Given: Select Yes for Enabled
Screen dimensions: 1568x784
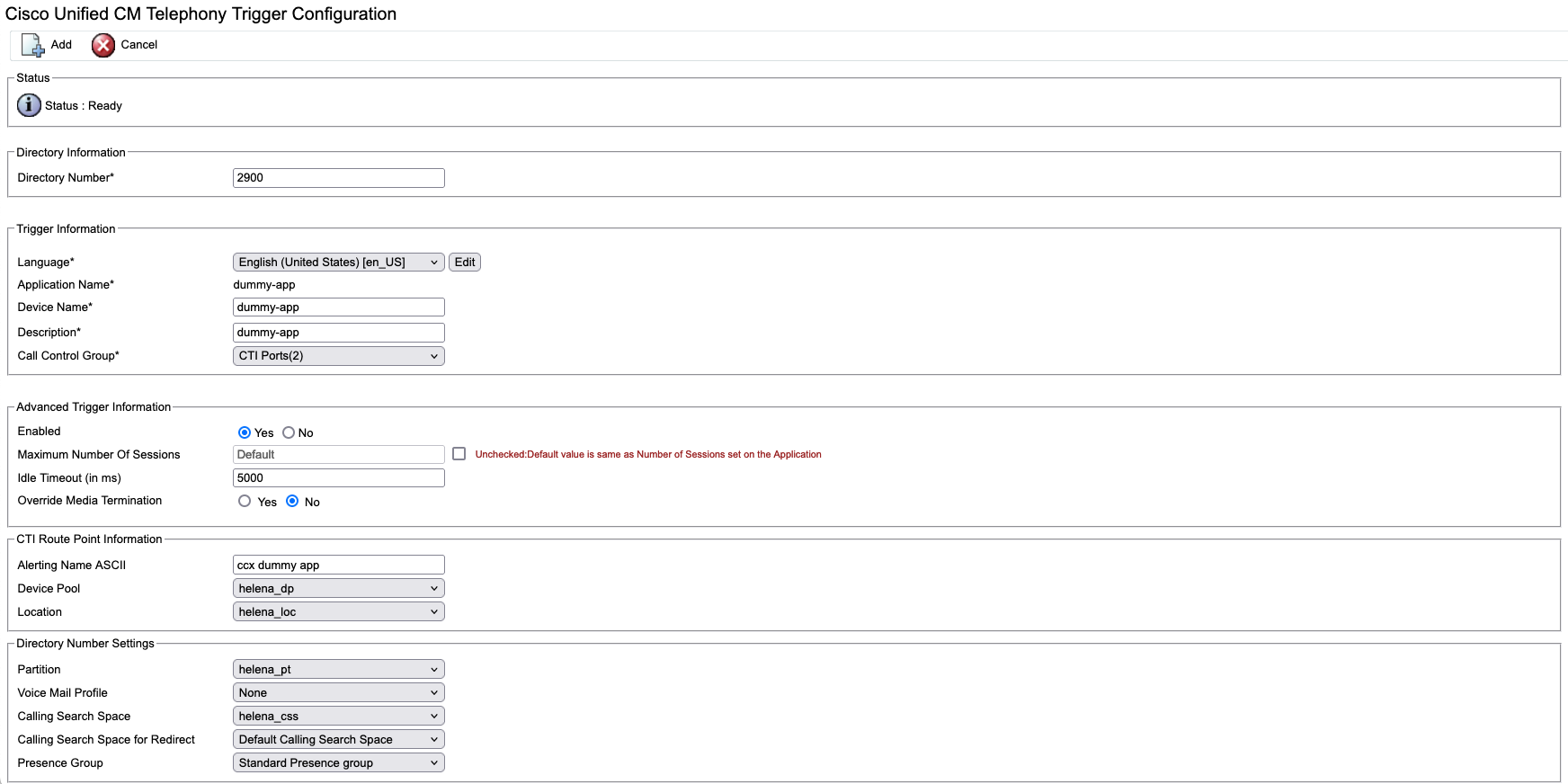Looking at the screenshot, I should 245,432.
